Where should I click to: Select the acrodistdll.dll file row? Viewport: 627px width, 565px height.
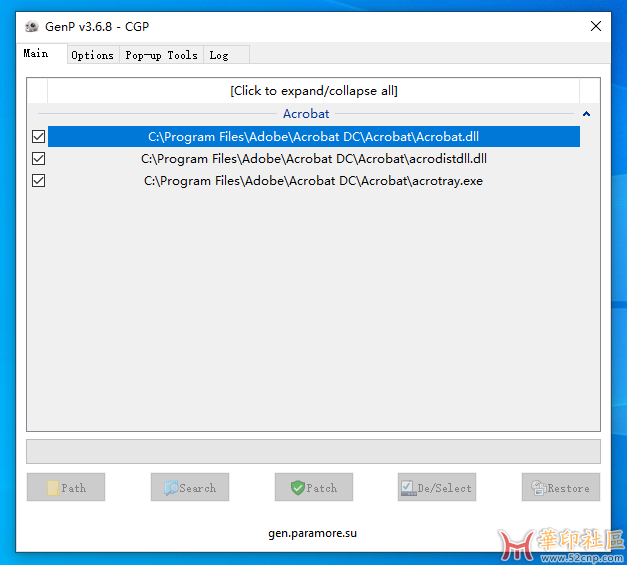[313, 159]
